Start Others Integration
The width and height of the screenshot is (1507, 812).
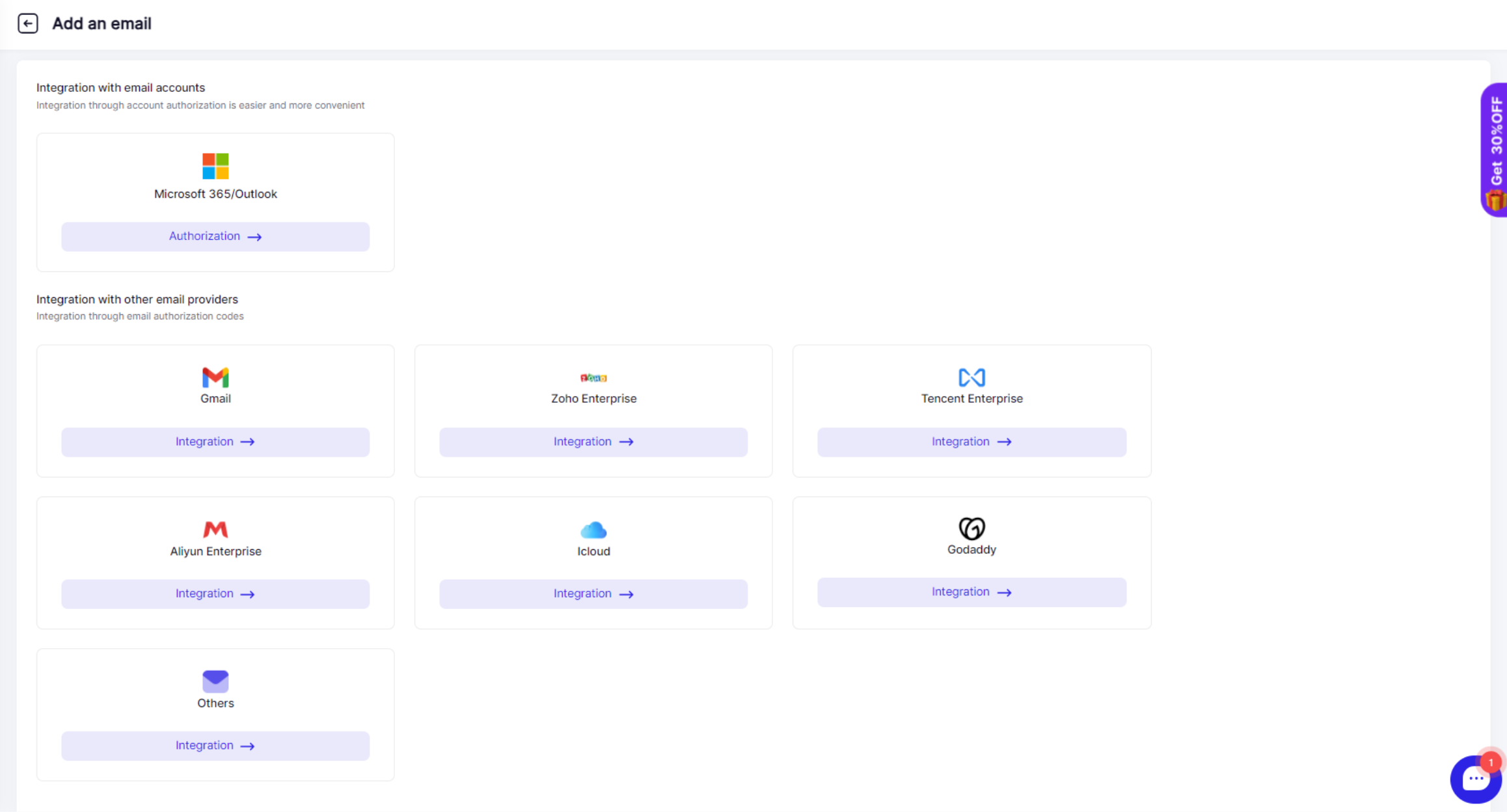(x=215, y=746)
